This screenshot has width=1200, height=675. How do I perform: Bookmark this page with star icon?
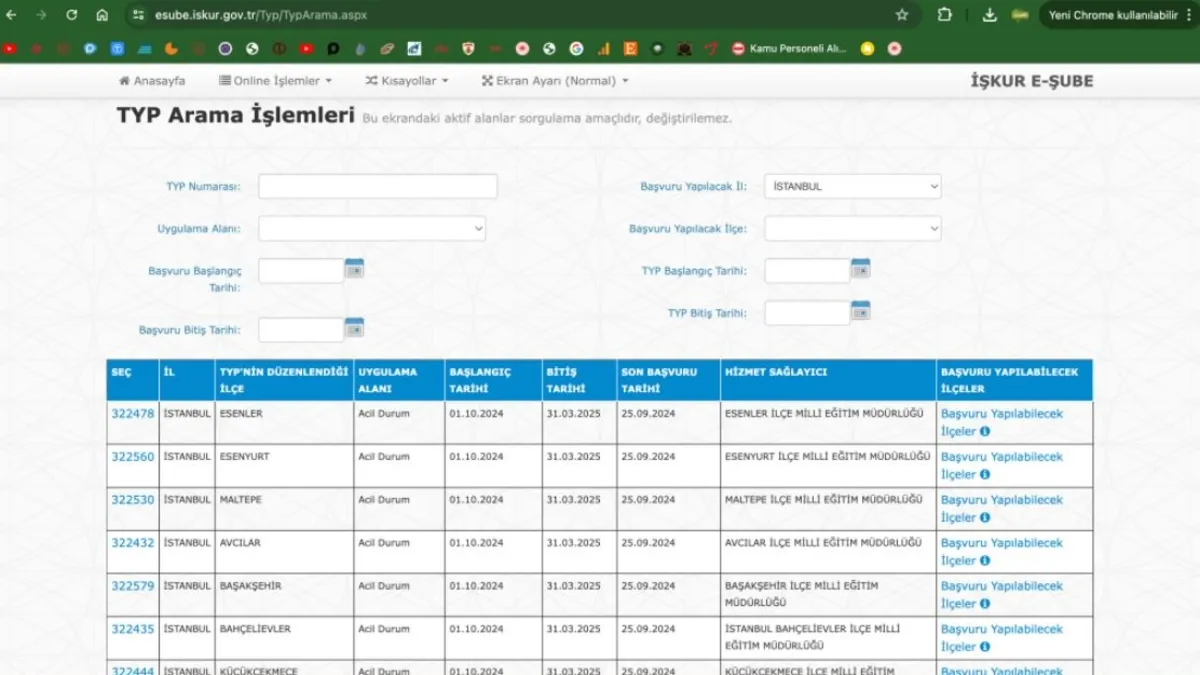[x=902, y=15]
